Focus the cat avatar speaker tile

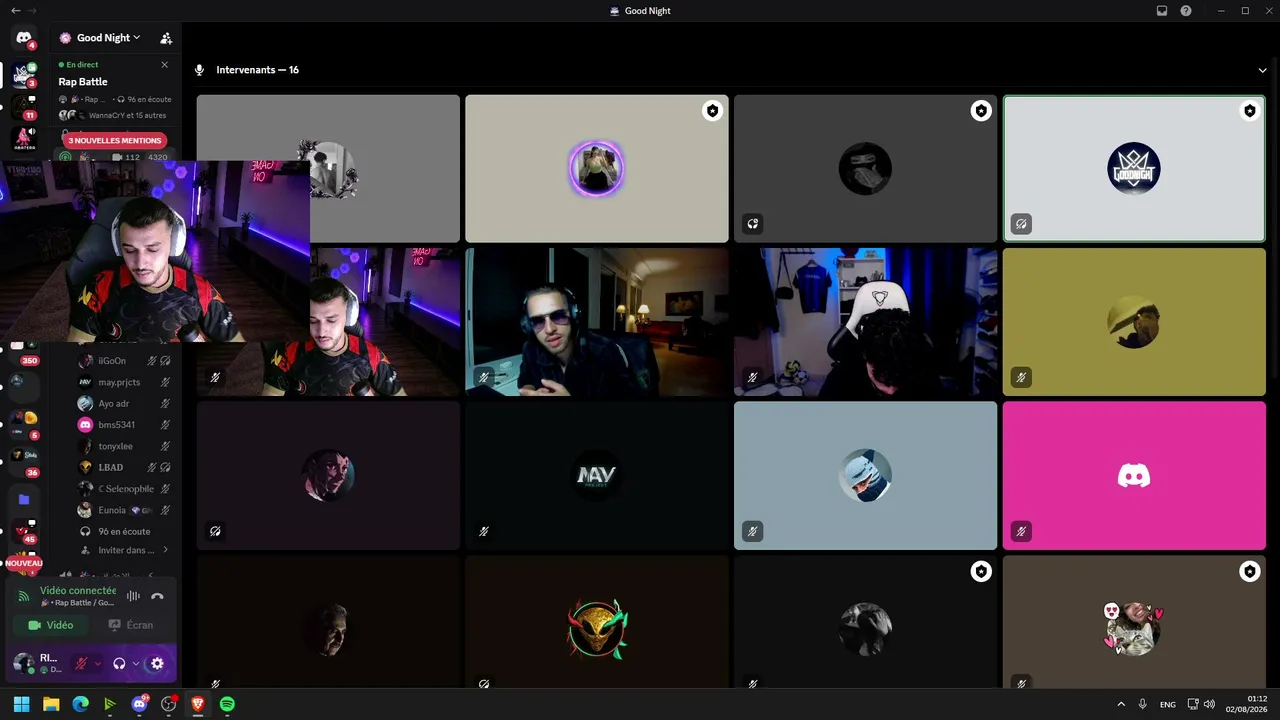click(1134, 623)
